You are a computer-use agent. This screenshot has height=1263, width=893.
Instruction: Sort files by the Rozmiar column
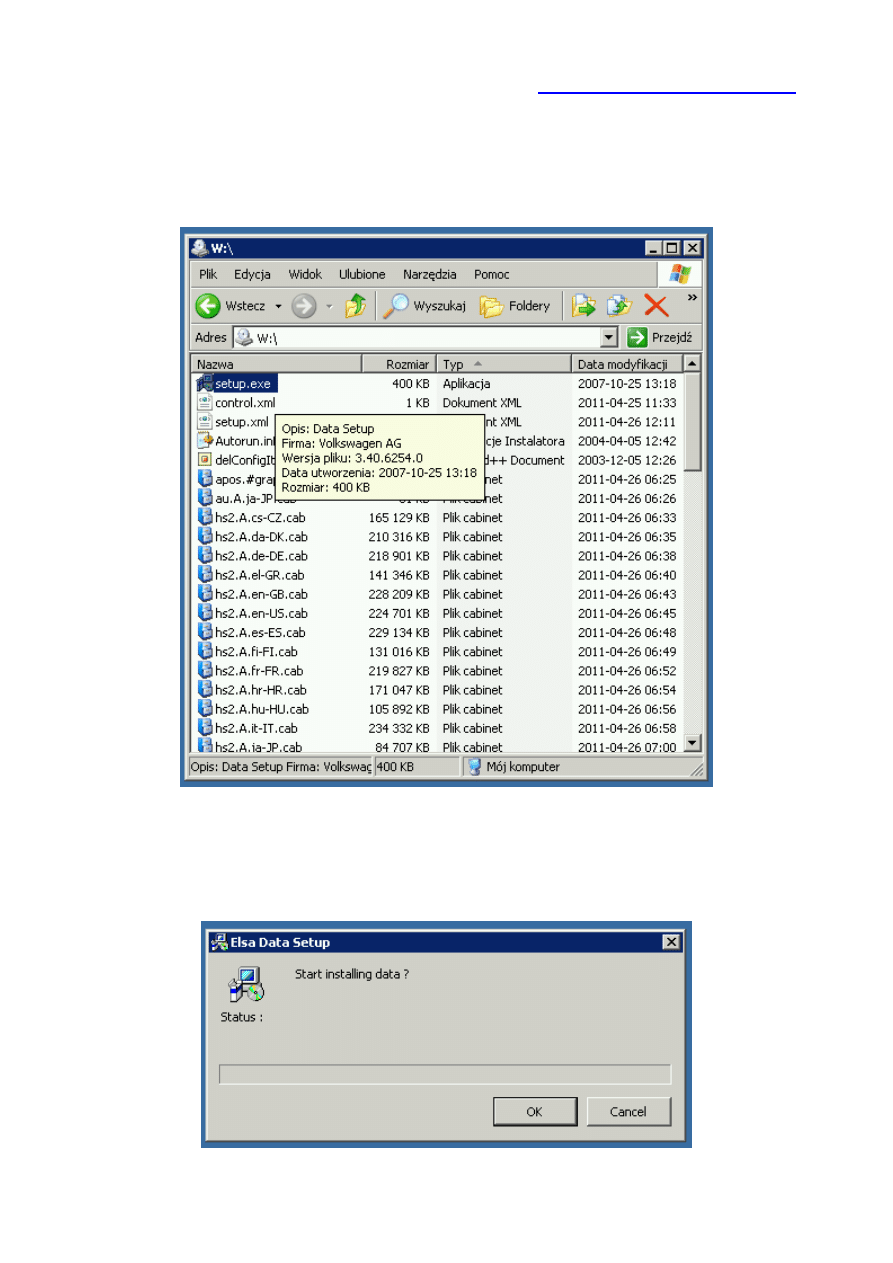[398, 365]
